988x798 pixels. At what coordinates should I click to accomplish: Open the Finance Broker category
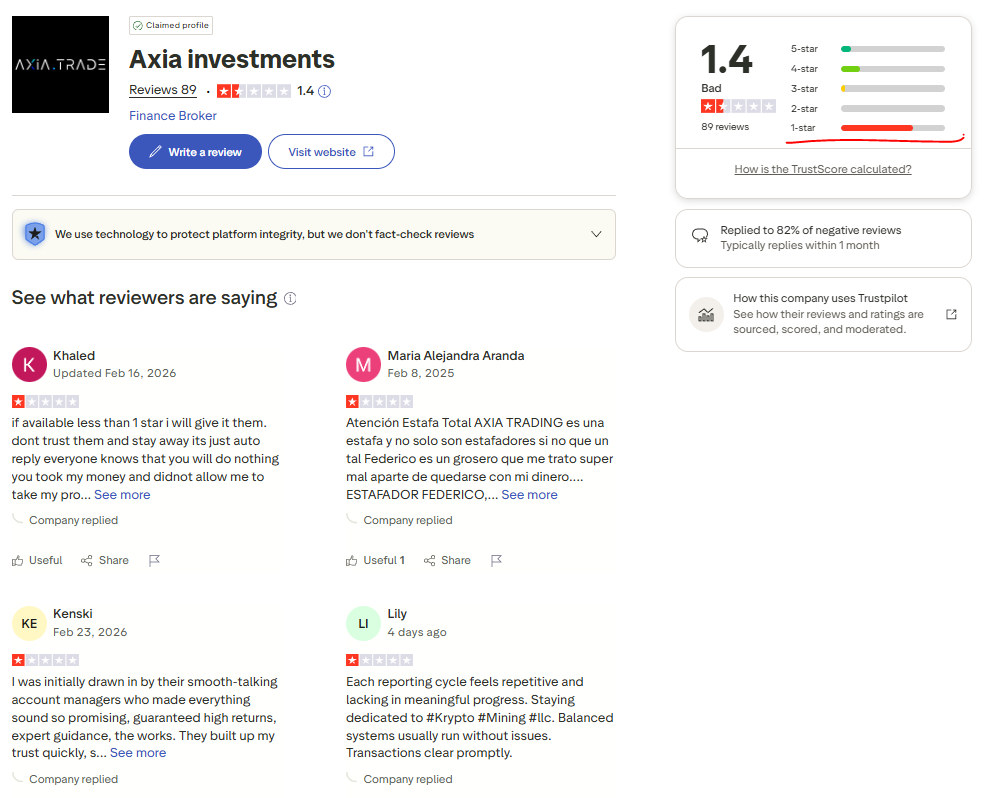click(x=173, y=116)
